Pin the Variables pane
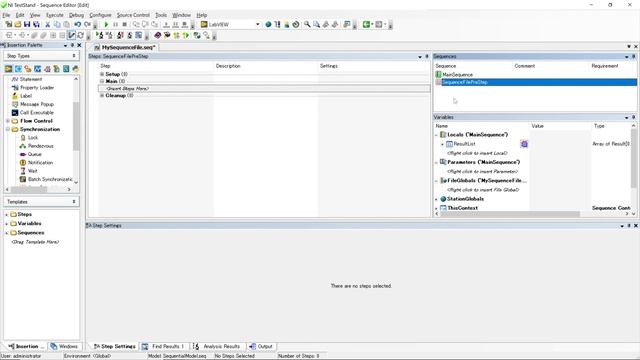This screenshot has width=640, height=360. point(633,117)
